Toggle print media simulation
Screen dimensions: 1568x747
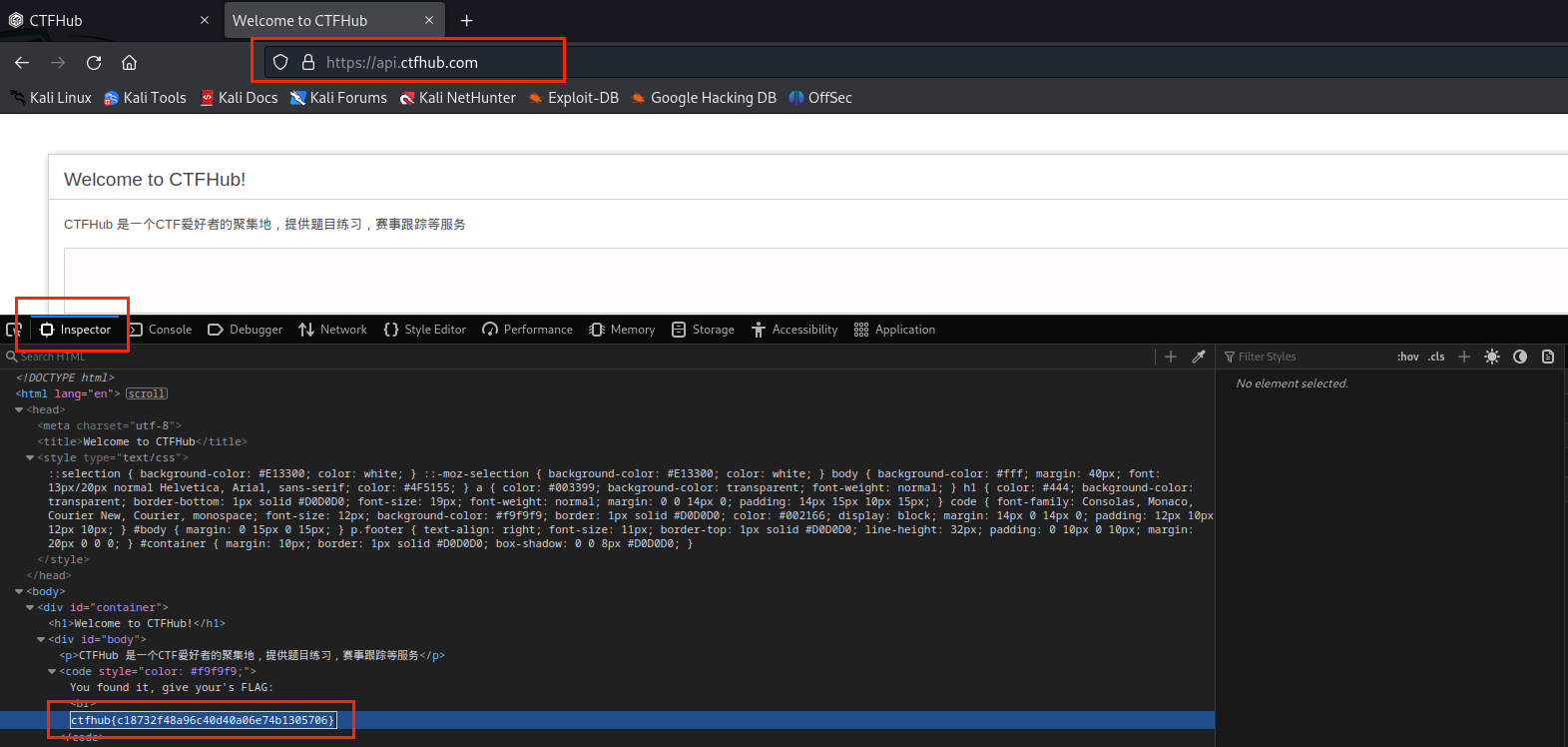click(x=1548, y=357)
